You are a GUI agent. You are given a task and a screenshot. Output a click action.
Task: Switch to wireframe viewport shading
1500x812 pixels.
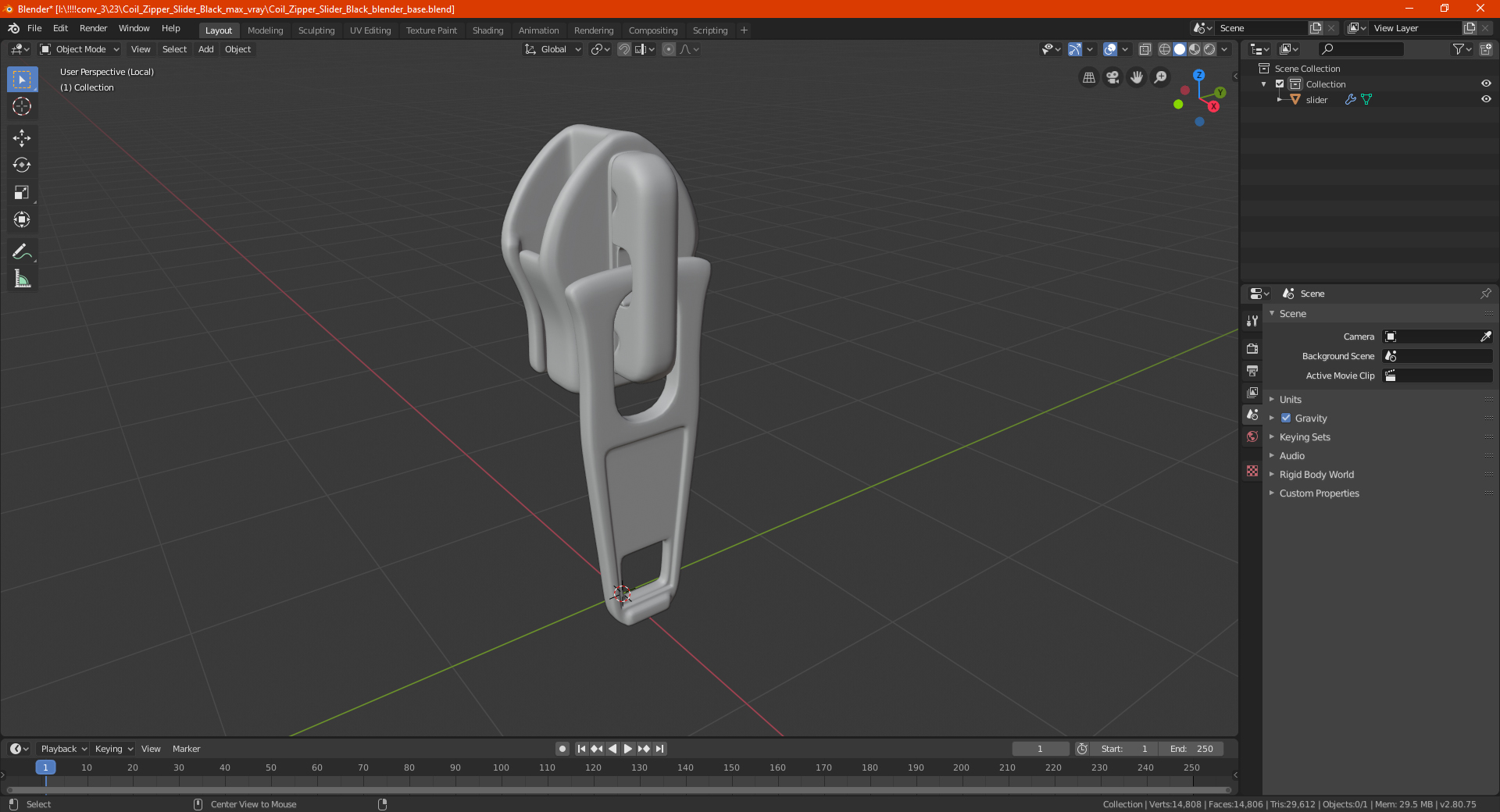1165,49
